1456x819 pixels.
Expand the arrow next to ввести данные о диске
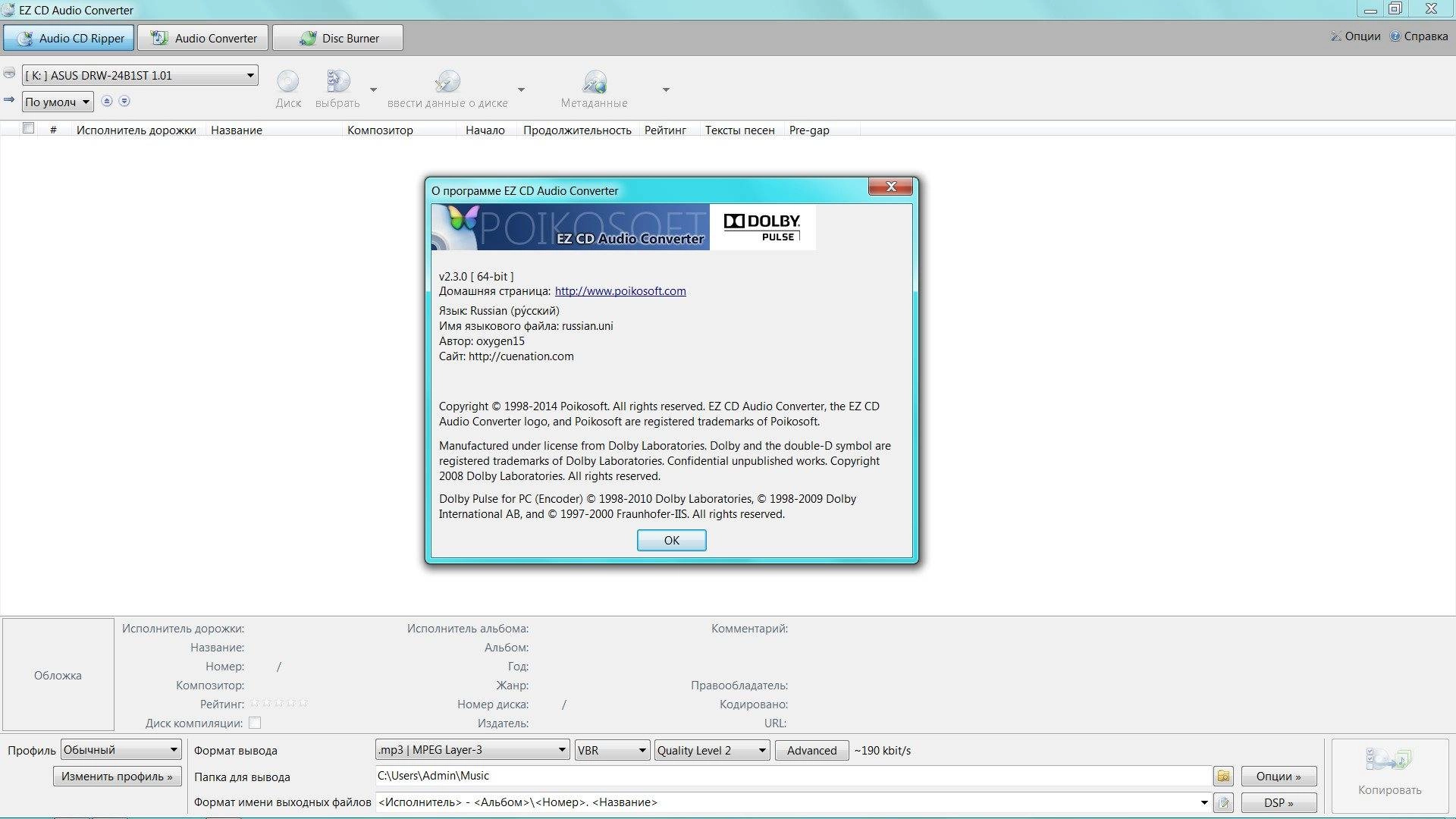pyautogui.click(x=521, y=89)
